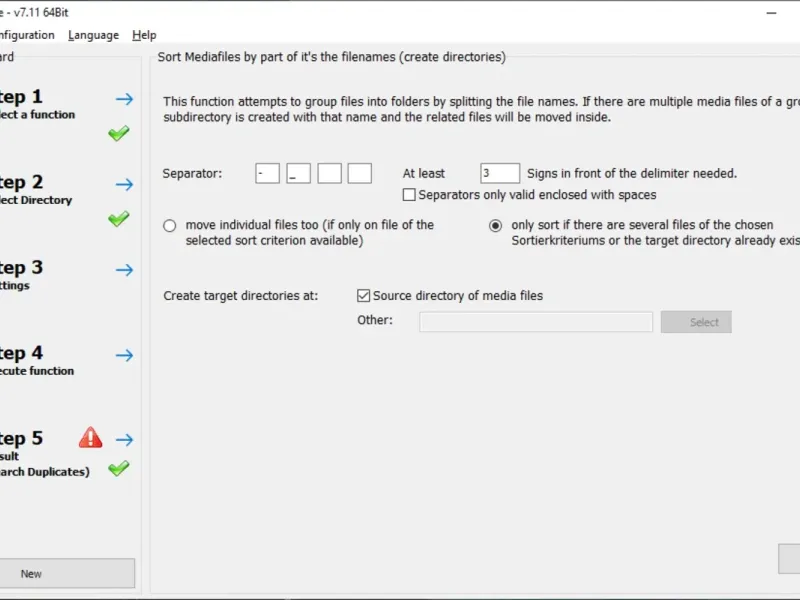
Task: Open the Help menu
Action: tap(144, 35)
